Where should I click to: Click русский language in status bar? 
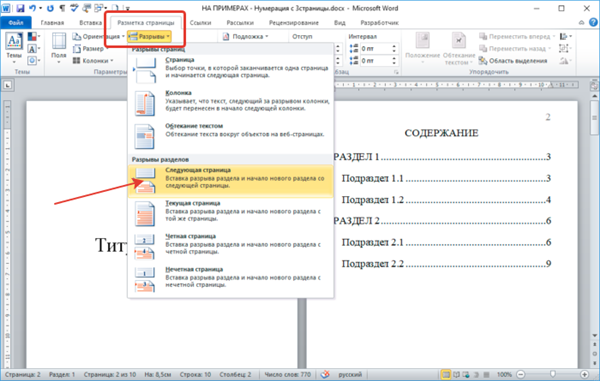[350, 374]
